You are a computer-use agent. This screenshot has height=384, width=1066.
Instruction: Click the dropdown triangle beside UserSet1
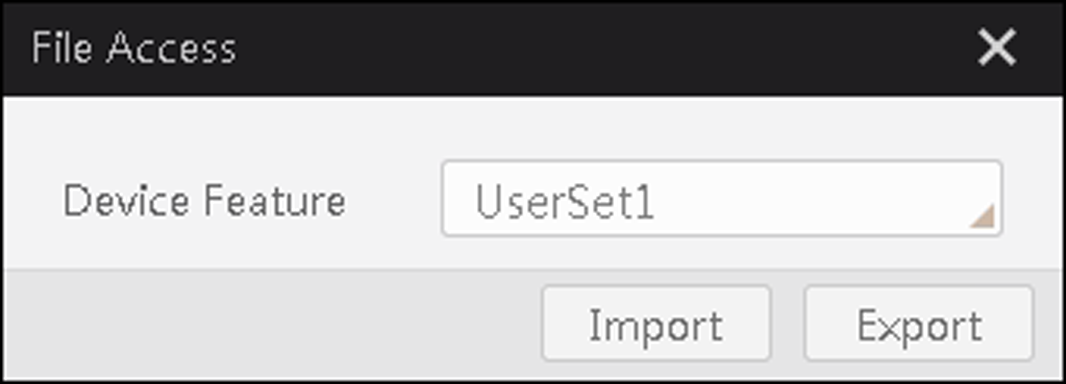982,216
